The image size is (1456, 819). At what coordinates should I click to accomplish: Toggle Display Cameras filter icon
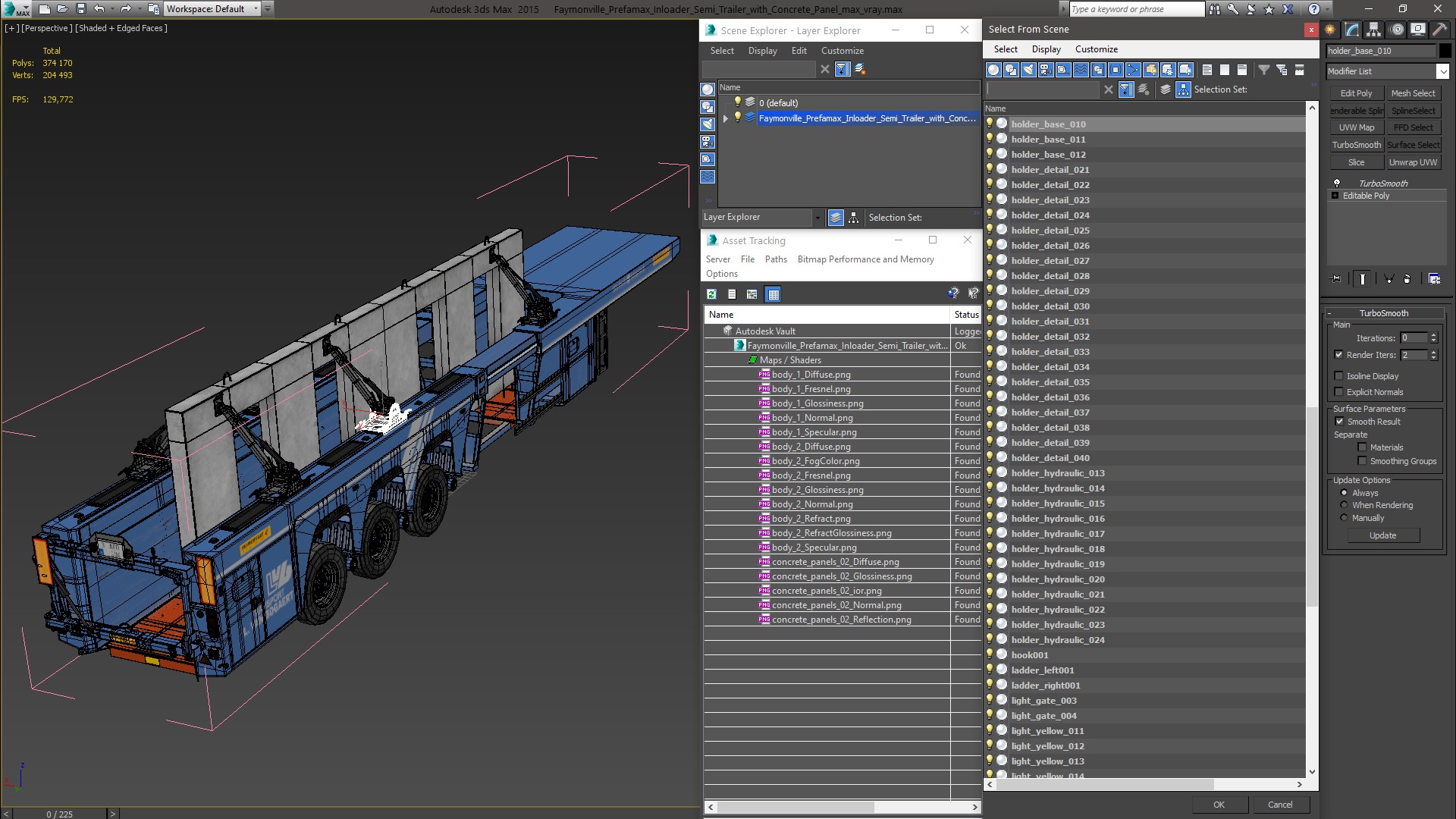(1046, 70)
